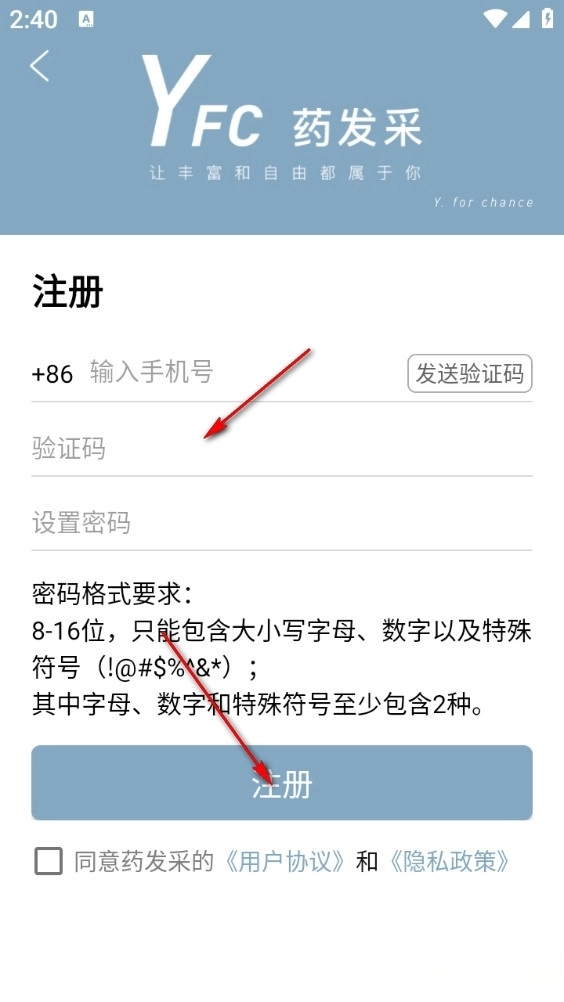Tap the clock showing 2:40

(33, 20)
